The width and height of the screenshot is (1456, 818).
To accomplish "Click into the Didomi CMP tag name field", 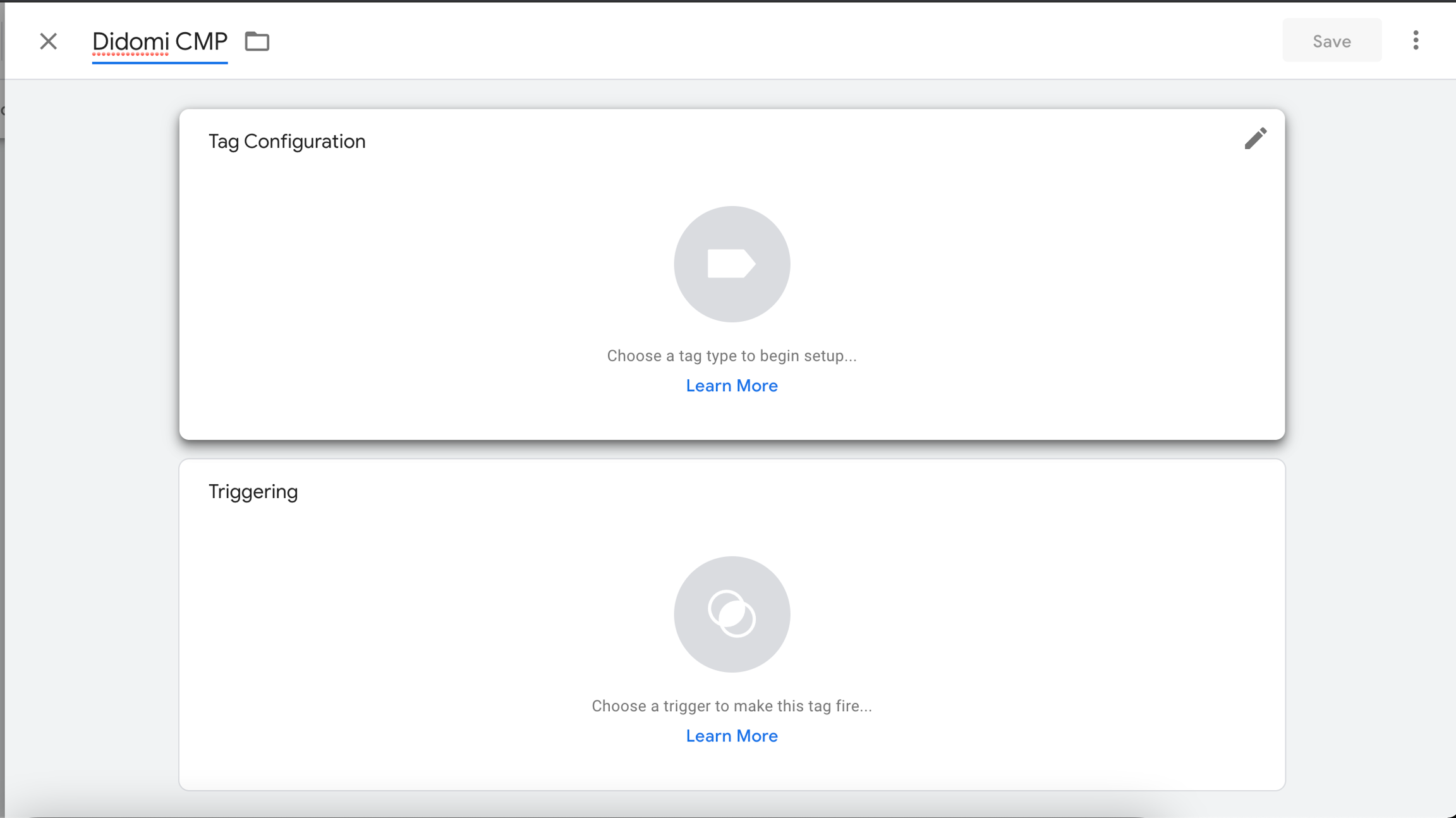I will click(159, 42).
